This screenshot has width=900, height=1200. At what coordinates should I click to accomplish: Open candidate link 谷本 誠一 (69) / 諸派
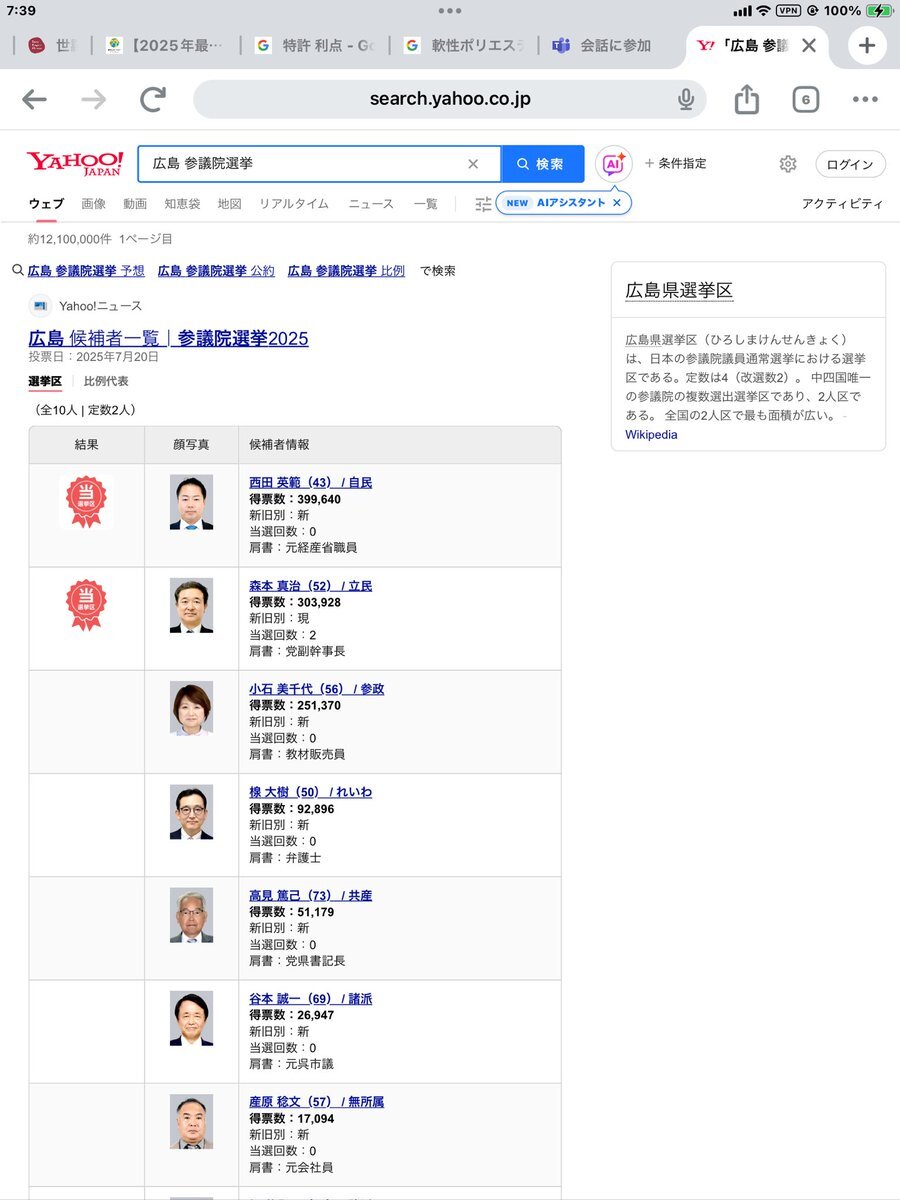click(310, 998)
